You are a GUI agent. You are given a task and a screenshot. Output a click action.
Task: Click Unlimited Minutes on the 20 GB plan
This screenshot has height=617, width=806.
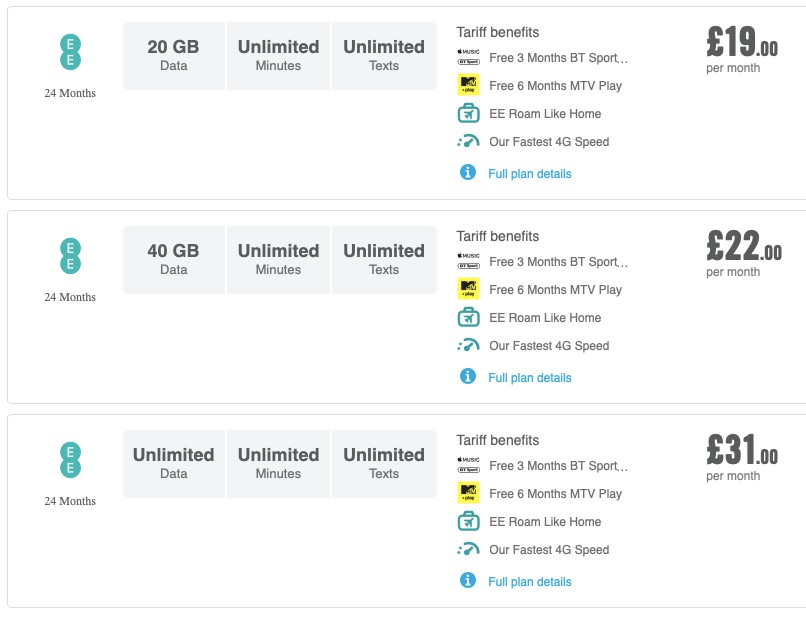[278, 55]
